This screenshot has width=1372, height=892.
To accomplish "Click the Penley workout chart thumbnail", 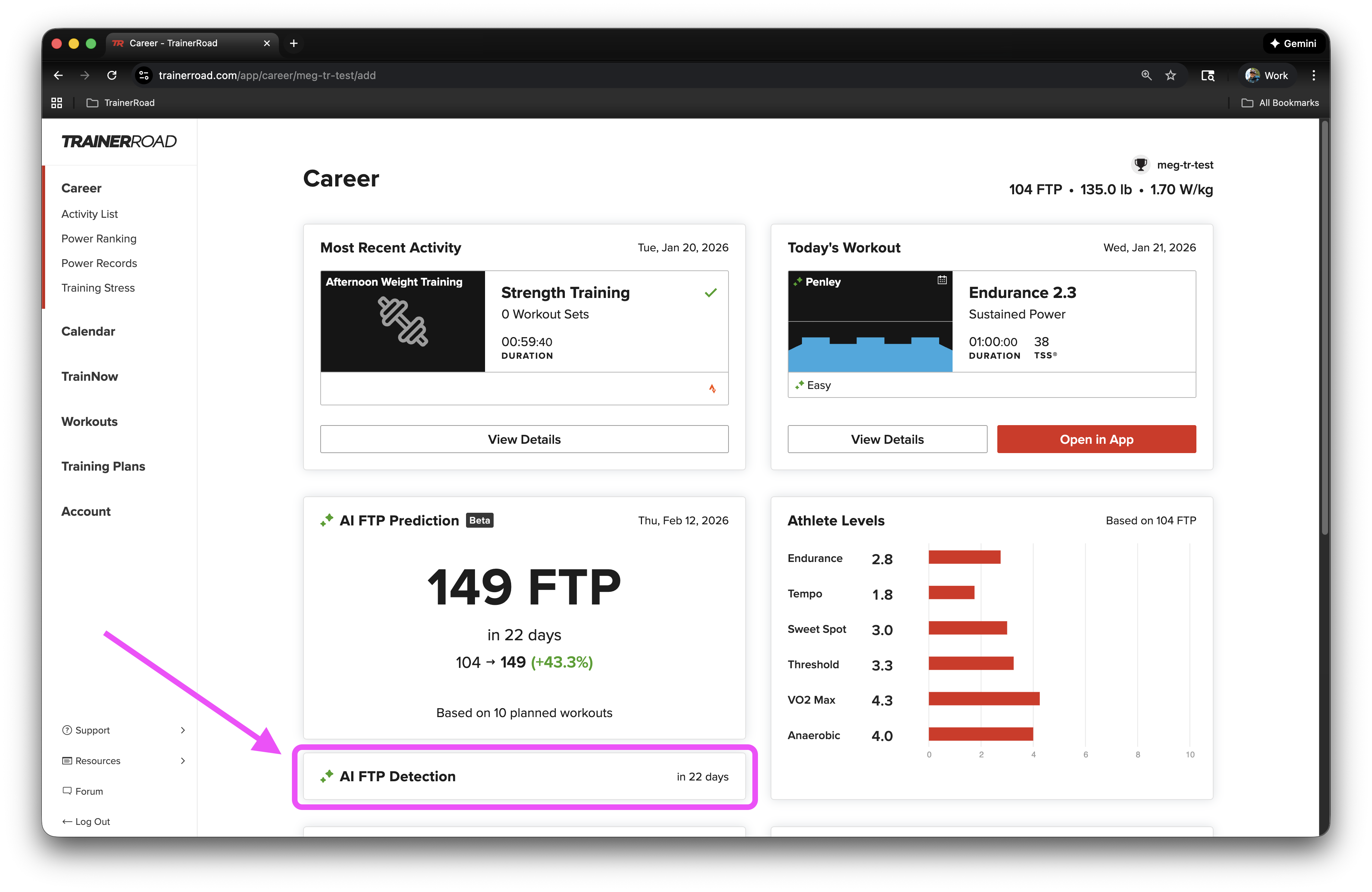I will [870, 321].
